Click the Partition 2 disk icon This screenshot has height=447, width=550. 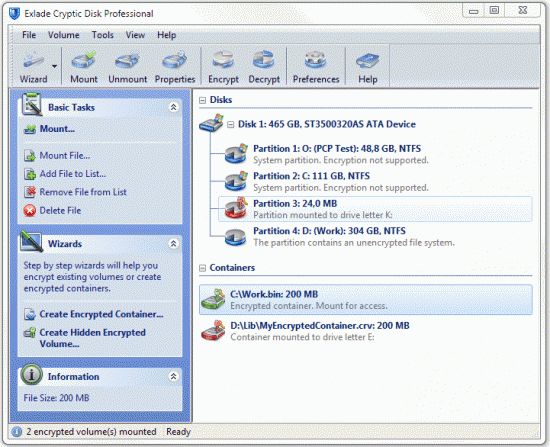[236, 181]
